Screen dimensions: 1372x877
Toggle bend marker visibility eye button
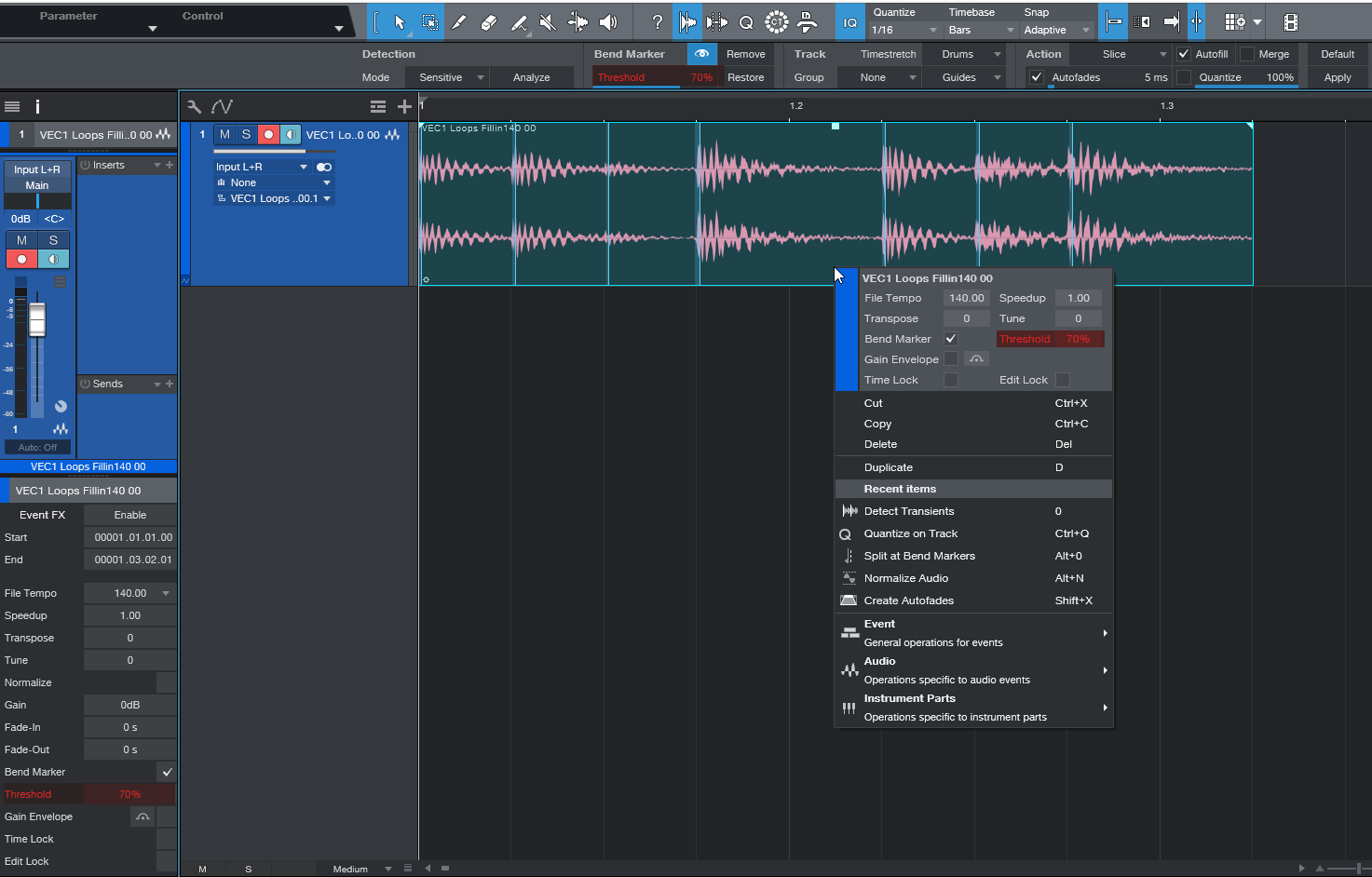click(701, 54)
